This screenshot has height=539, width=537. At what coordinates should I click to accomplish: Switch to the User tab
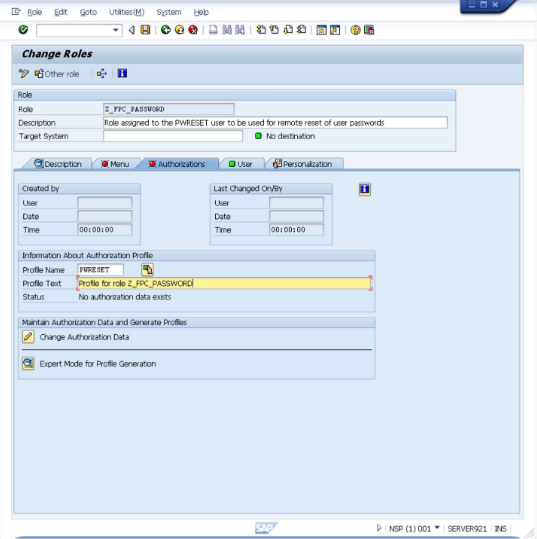241,164
